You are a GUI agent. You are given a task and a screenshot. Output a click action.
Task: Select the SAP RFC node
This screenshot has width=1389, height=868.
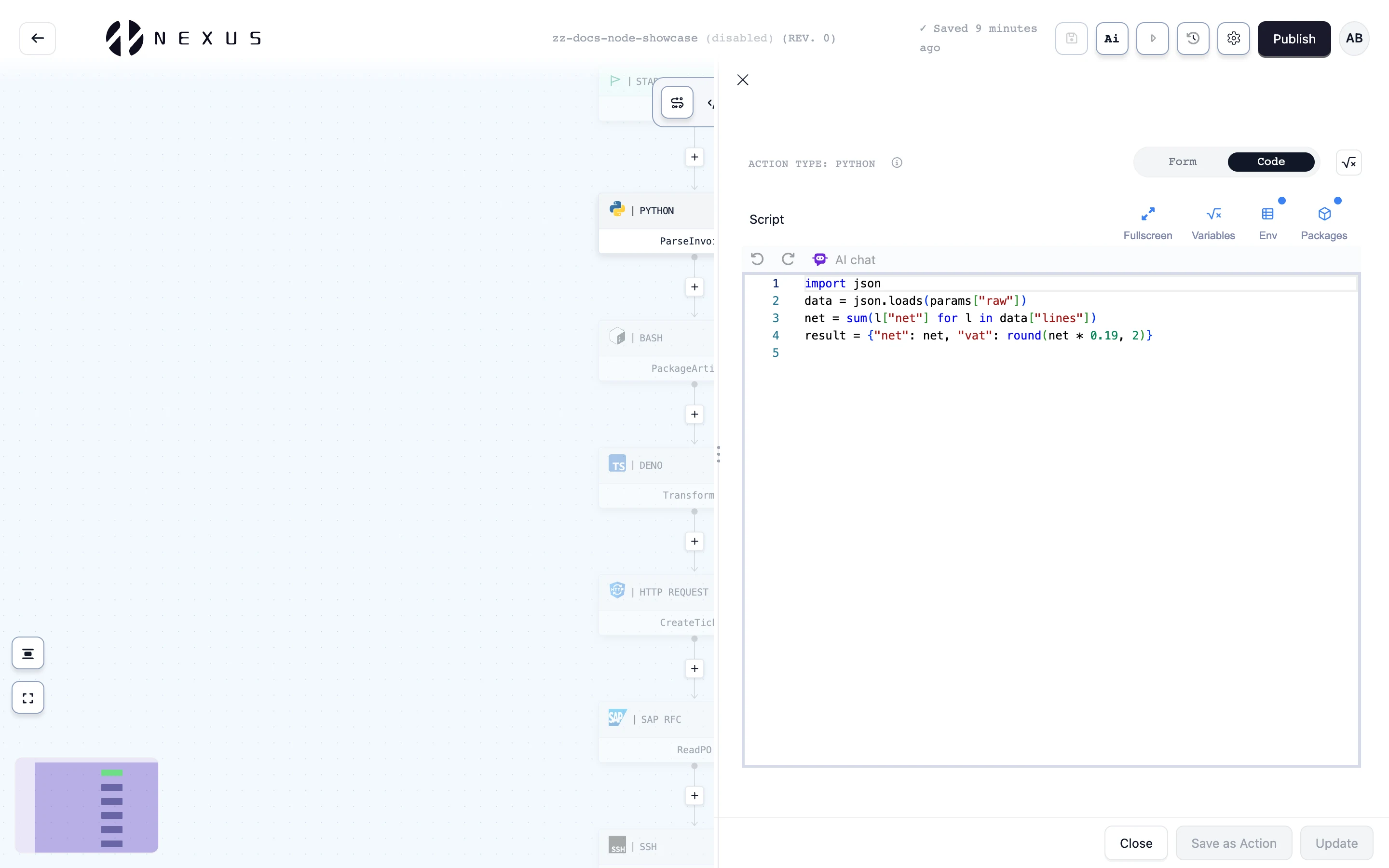[656, 732]
